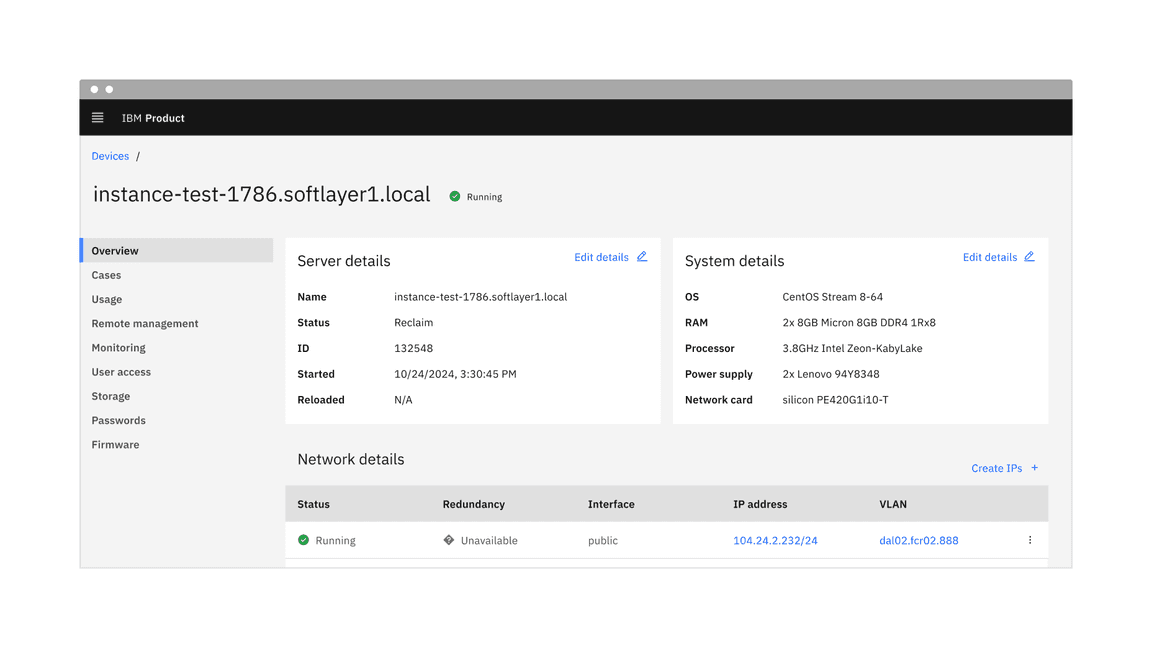The width and height of the screenshot is (1152, 648).
Task: Open the User access section
Action: click(121, 372)
